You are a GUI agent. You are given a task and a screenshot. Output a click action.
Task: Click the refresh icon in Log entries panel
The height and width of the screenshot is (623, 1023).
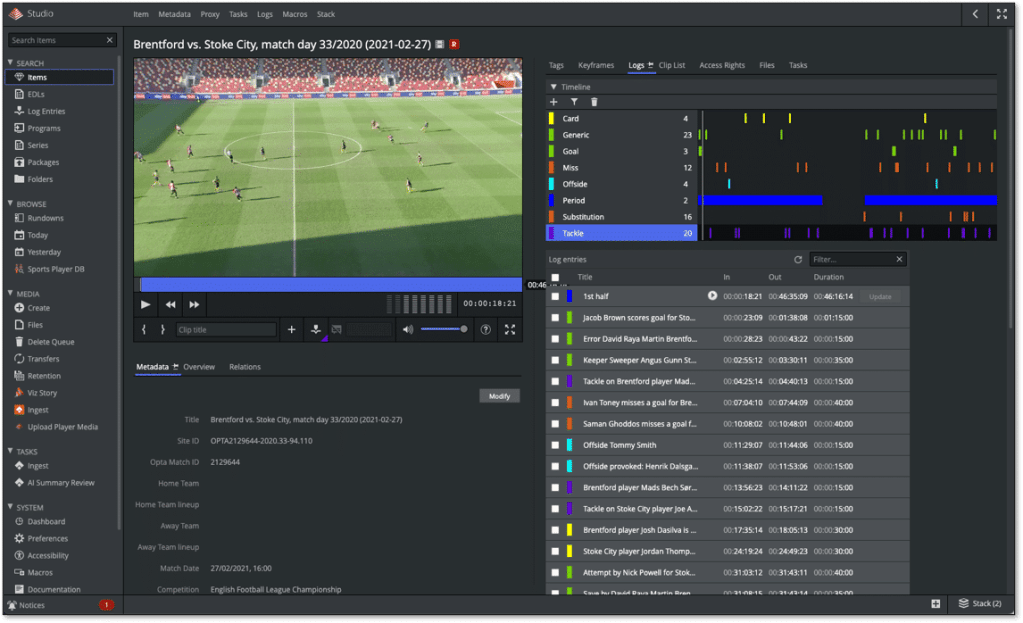pyautogui.click(x=798, y=259)
